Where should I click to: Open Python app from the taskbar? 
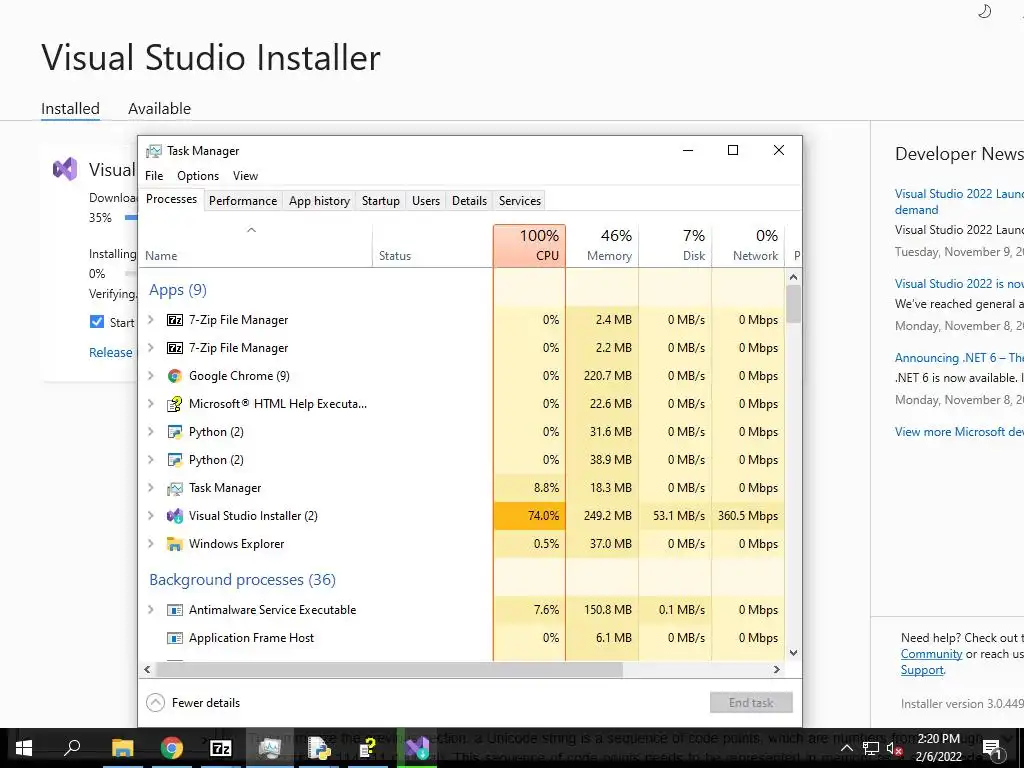click(x=319, y=748)
